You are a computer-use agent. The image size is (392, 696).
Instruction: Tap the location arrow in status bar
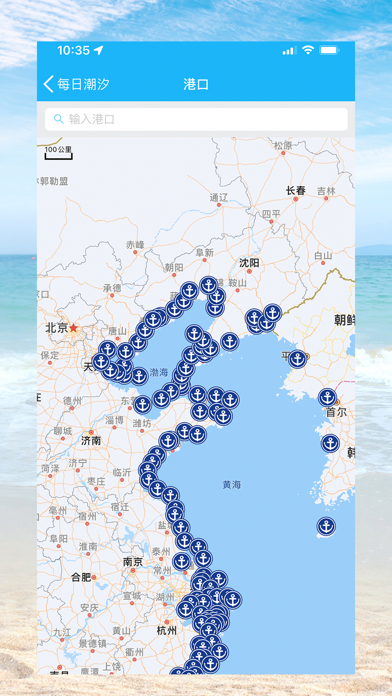pyautogui.click(x=99, y=51)
